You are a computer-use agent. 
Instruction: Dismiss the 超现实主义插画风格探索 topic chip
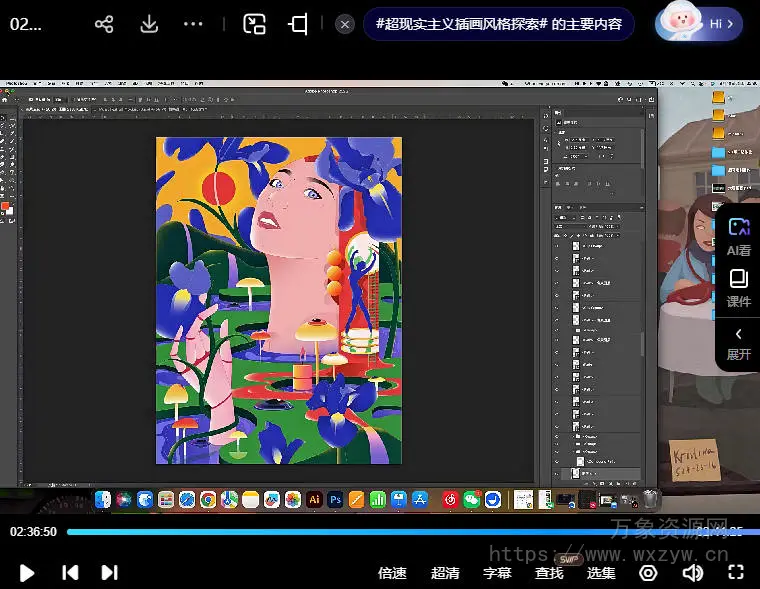click(345, 24)
